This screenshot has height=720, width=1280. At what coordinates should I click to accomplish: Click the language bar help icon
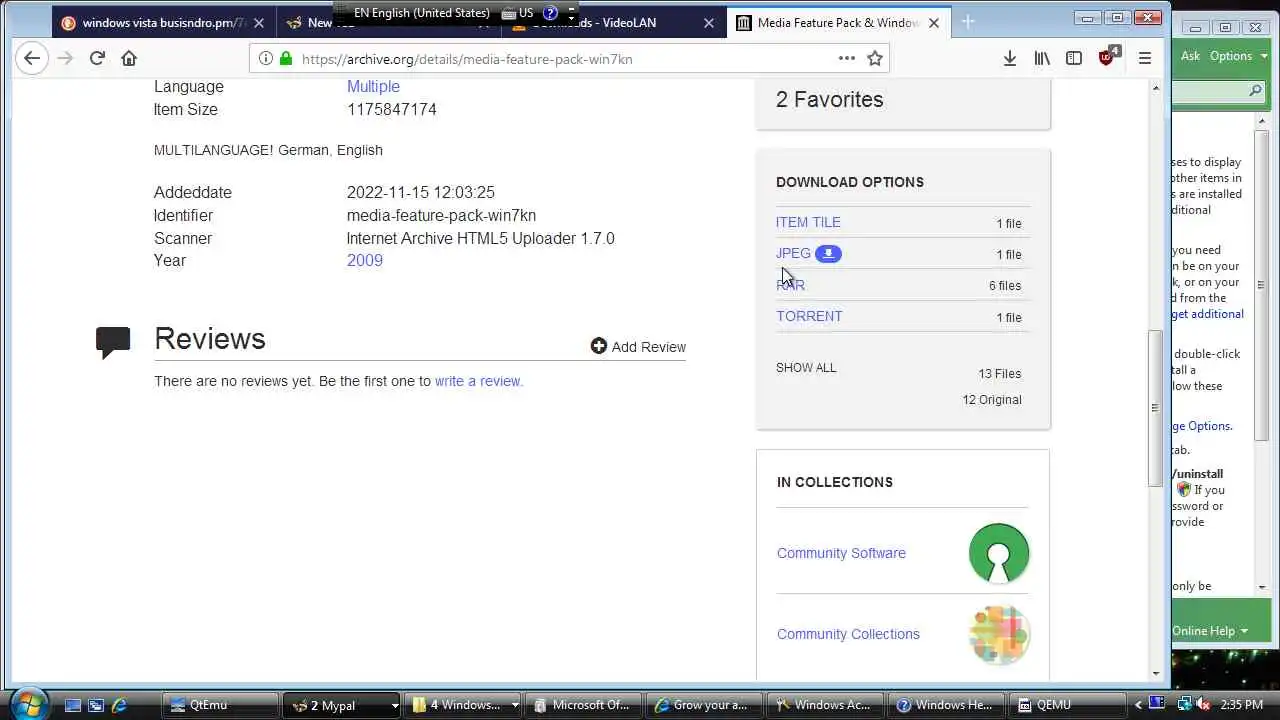[550, 13]
